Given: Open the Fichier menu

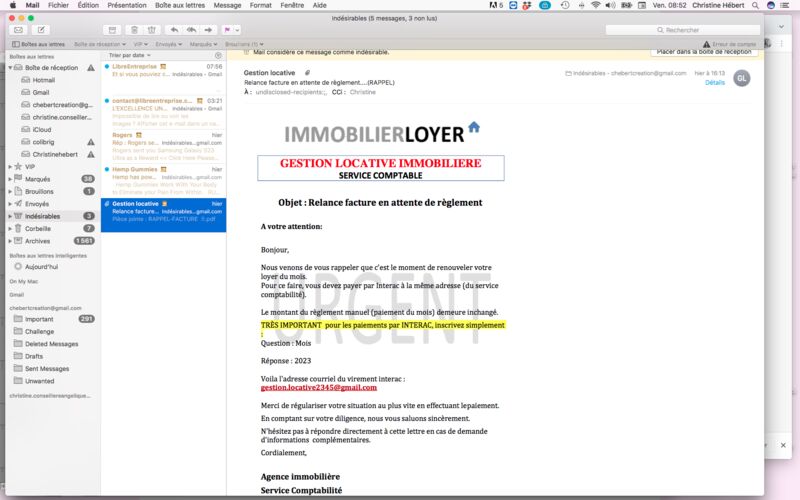Looking at the screenshot, I should click(58, 5).
